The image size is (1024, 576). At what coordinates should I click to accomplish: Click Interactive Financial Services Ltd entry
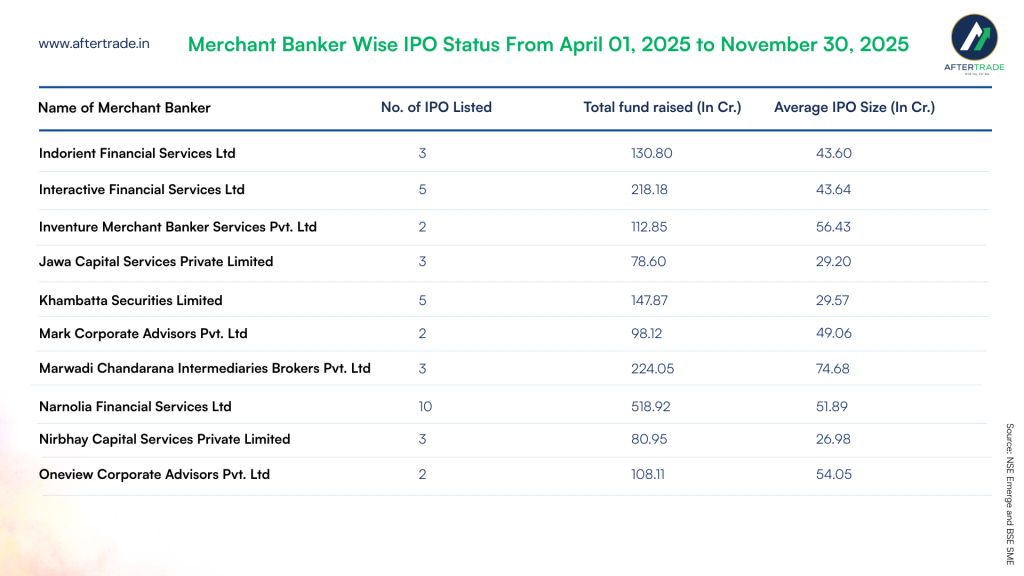[141, 189]
